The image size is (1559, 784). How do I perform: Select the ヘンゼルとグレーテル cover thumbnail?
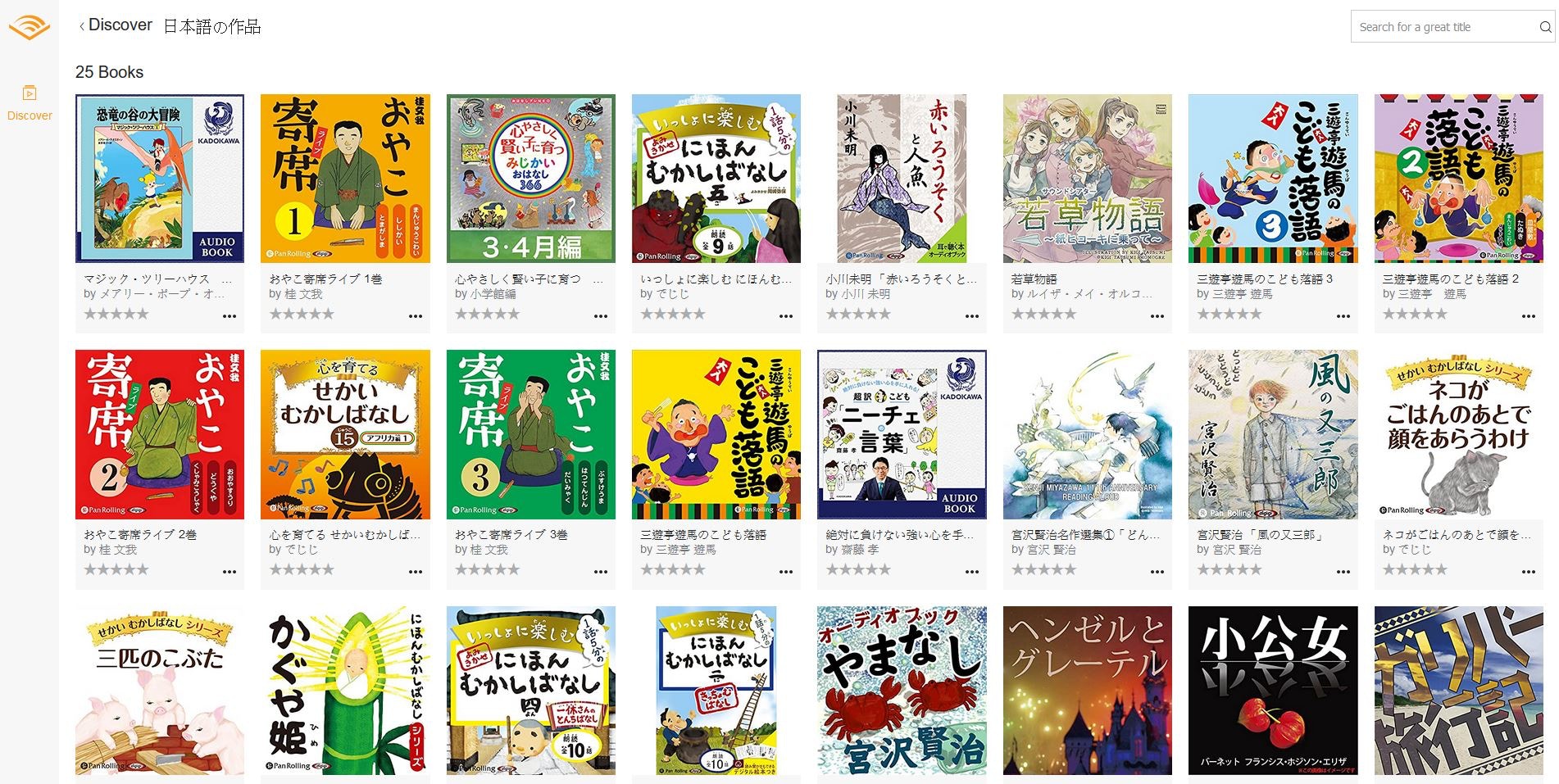(x=1088, y=690)
